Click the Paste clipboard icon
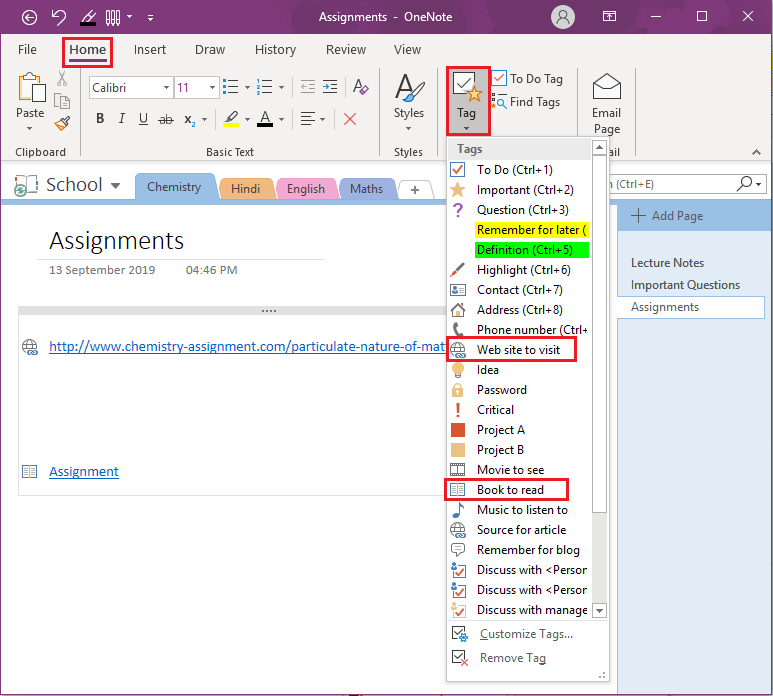This screenshot has width=773, height=696. 31,88
